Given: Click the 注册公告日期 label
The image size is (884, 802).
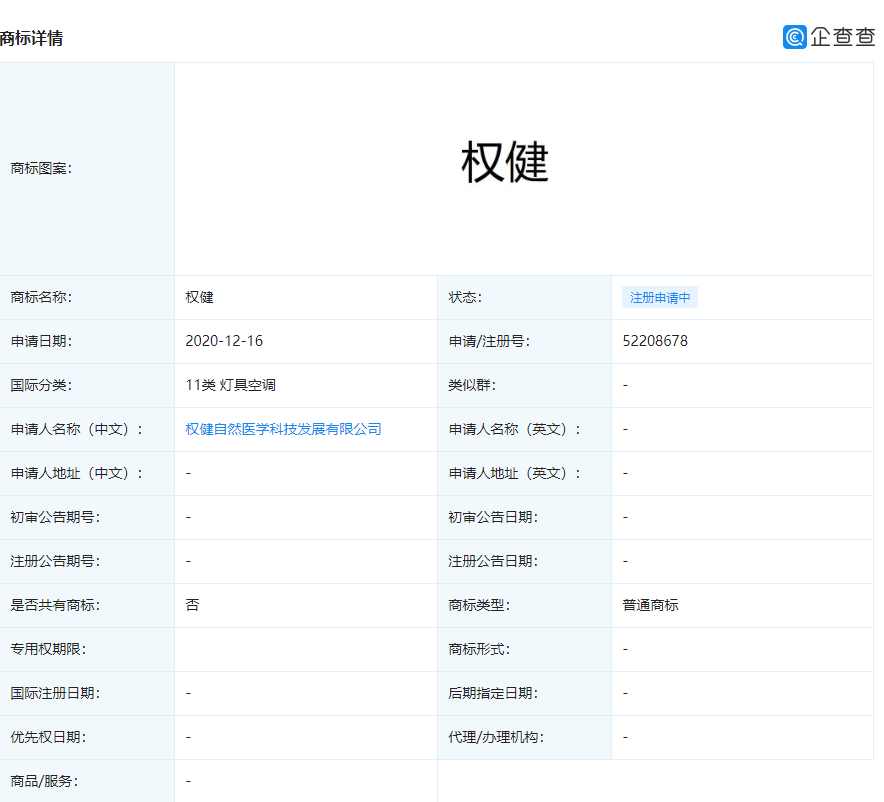Looking at the screenshot, I should (x=493, y=561).
